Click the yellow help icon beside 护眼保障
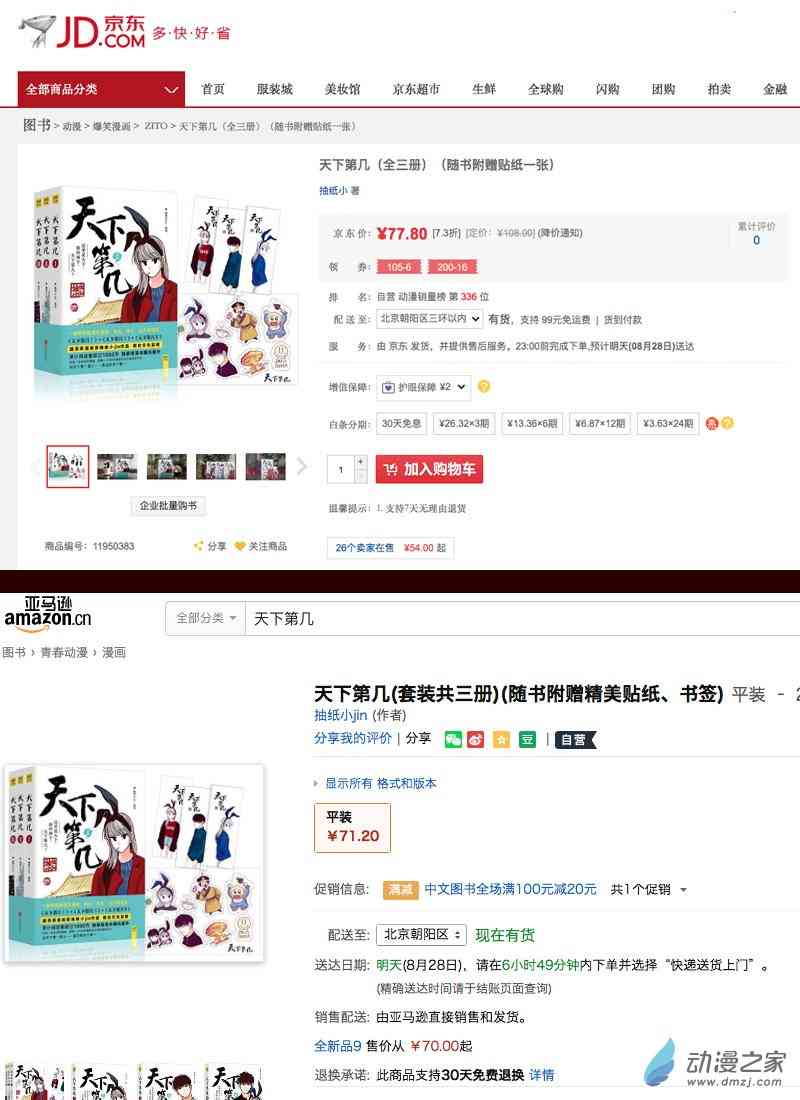Screen dimensions: 800x1100 pyautogui.click(x=484, y=387)
